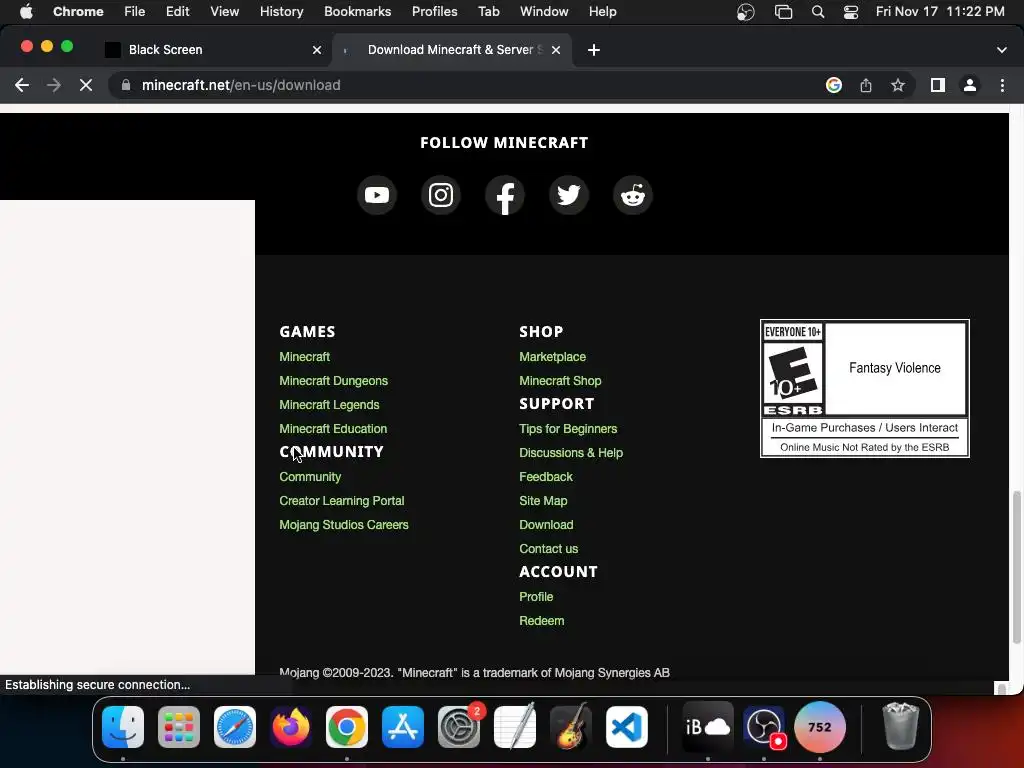Image resolution: width=1024 pixels, height=768 pixels.
Task: Open the Minecraft Education link
Action: [333, 429]
